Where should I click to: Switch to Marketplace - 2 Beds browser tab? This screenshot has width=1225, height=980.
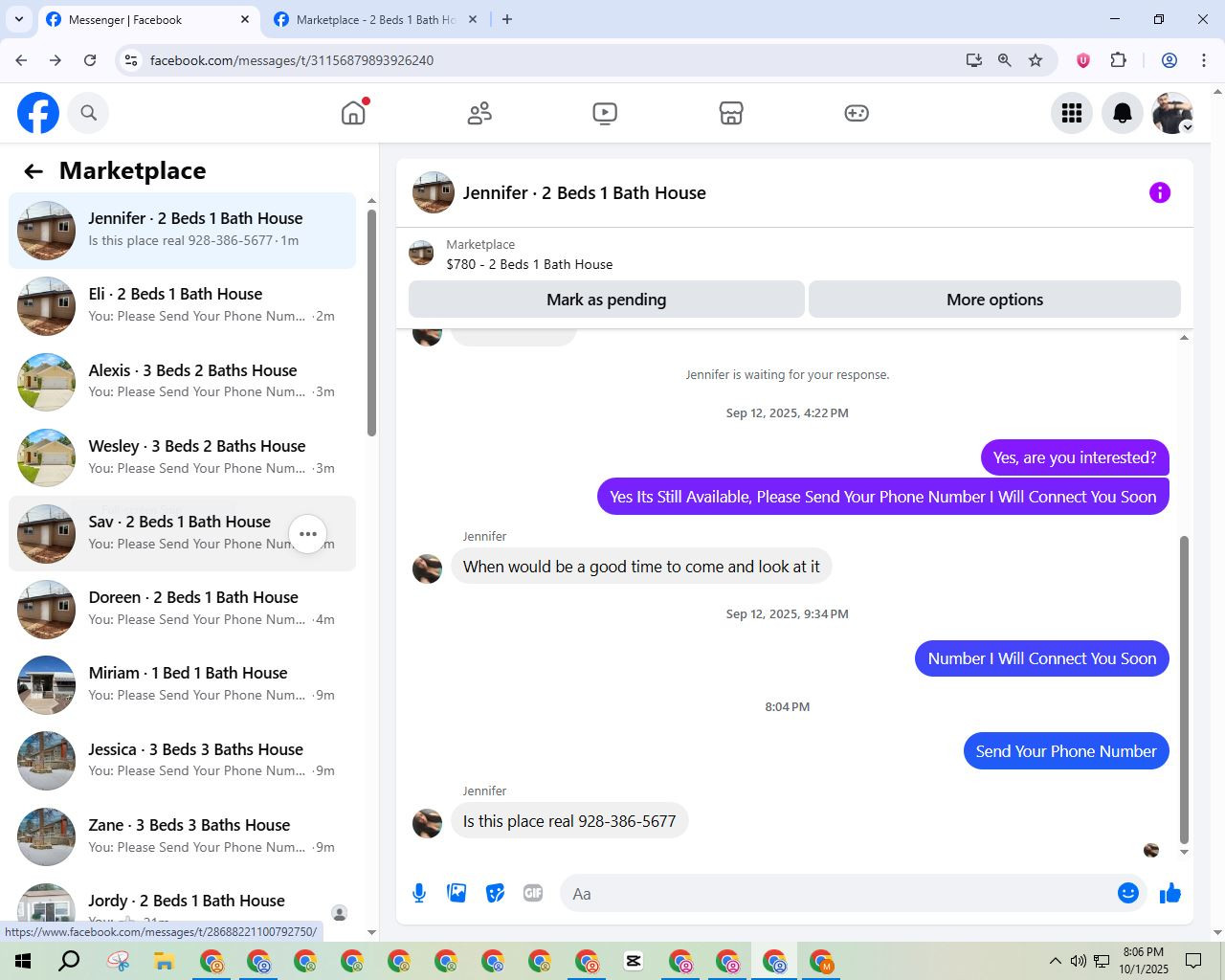point(374,20)
